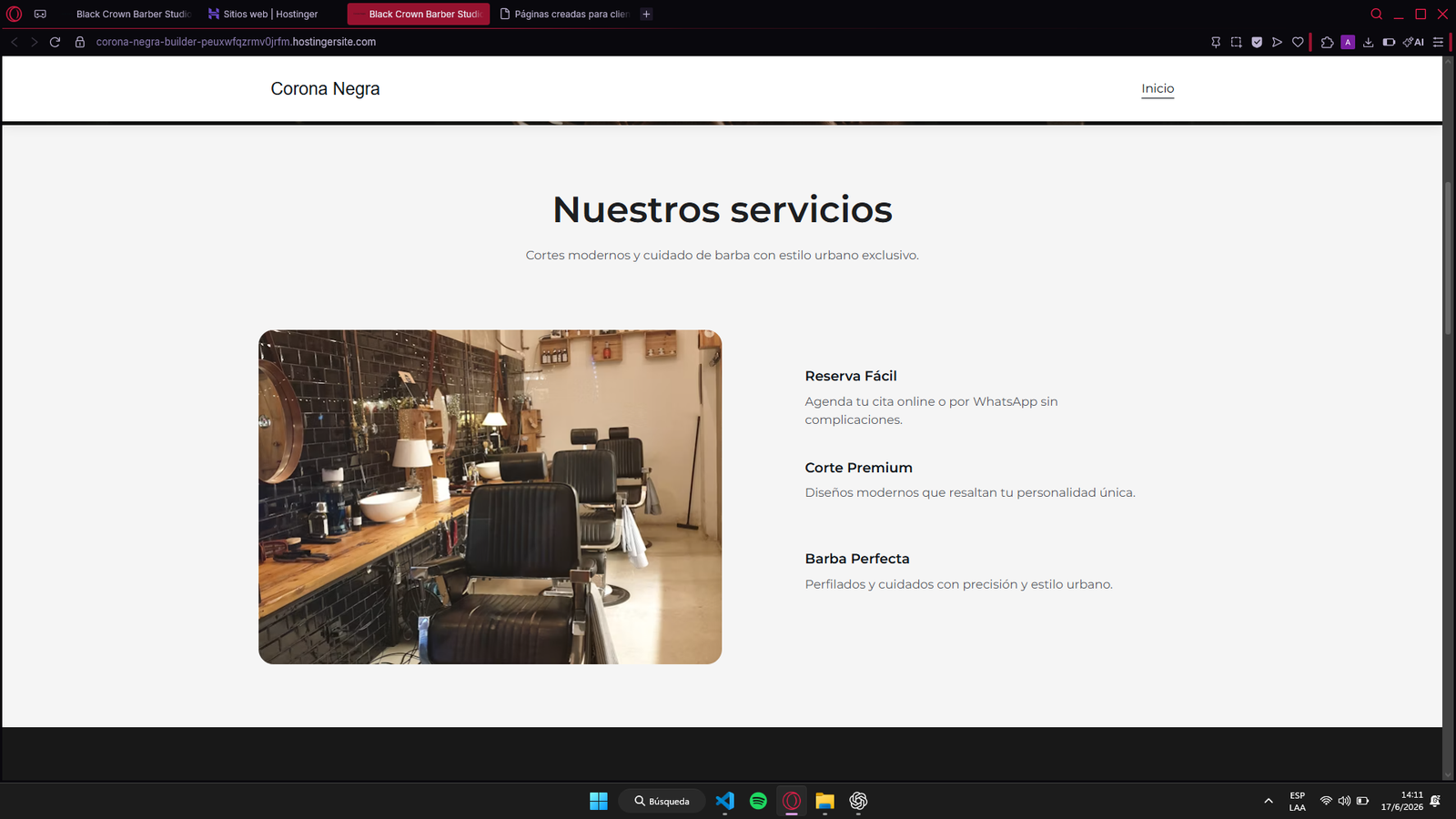Click 'Perfilados y cuidados con precisión' text
This screenshot has width=1456, height=819.
pyautogui.click(x=958, y=584)
